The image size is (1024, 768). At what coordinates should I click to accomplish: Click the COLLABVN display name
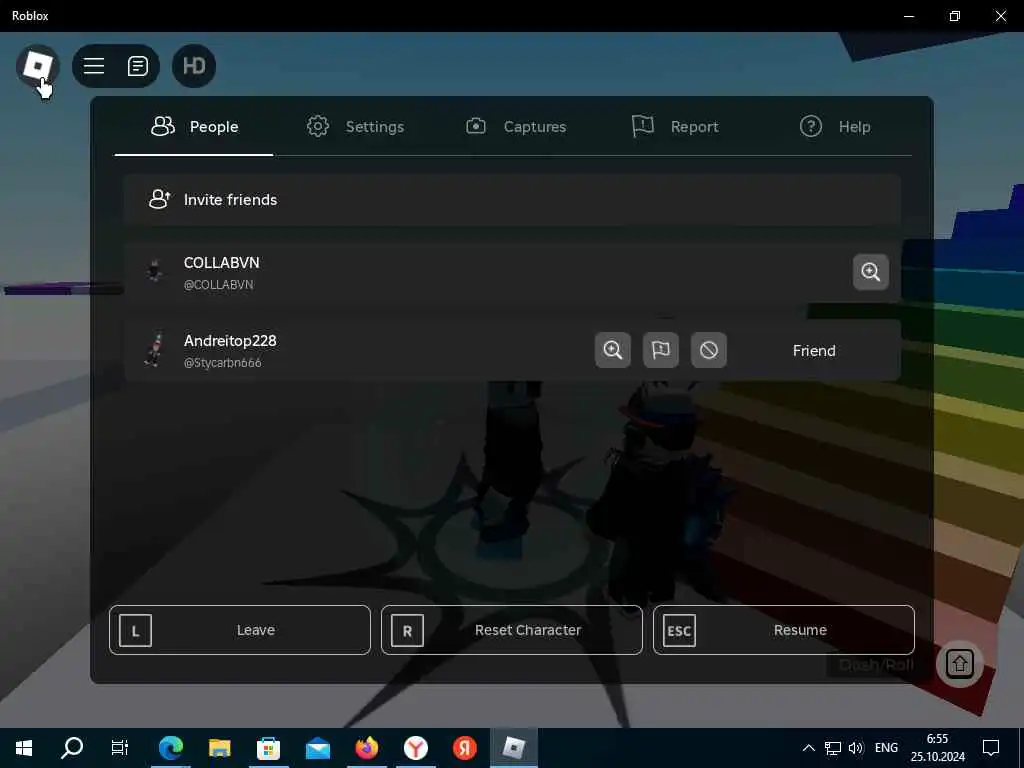(221, 263)
